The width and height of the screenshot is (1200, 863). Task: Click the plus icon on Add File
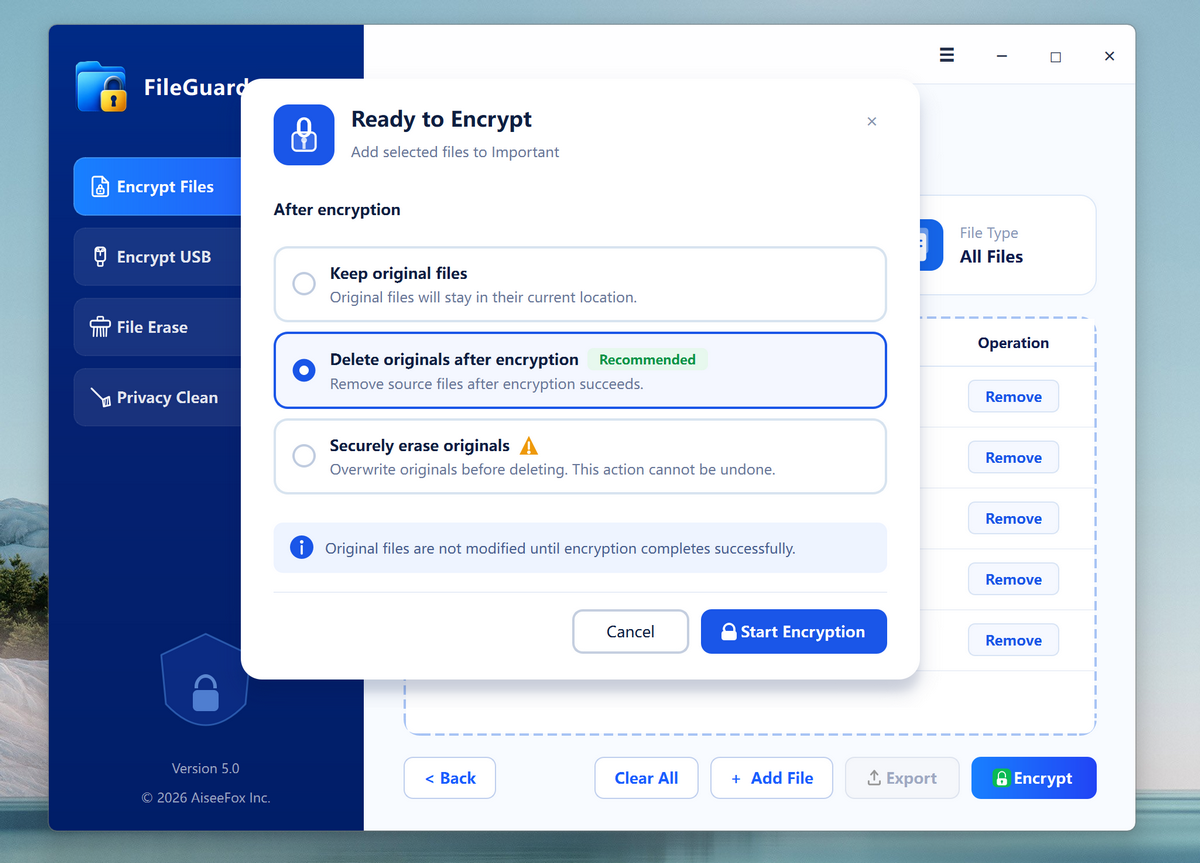click(736, 778)
